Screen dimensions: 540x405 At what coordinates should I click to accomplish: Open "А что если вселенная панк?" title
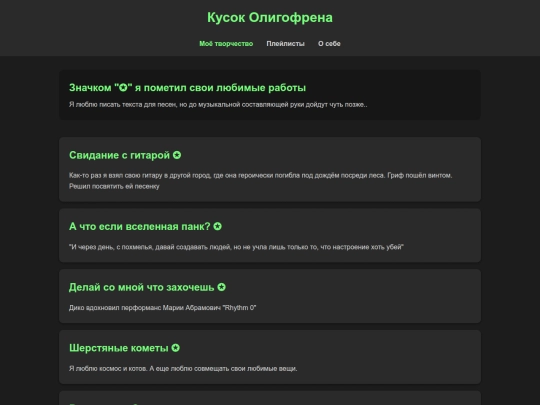tap(139, 227)
